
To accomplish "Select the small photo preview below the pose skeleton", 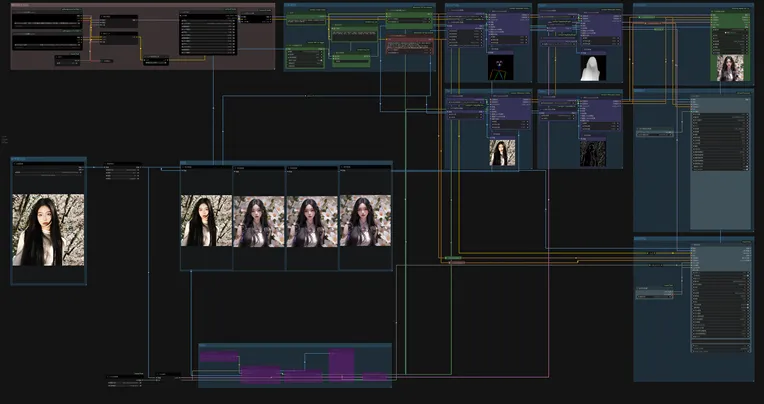I will click(502, 153).
